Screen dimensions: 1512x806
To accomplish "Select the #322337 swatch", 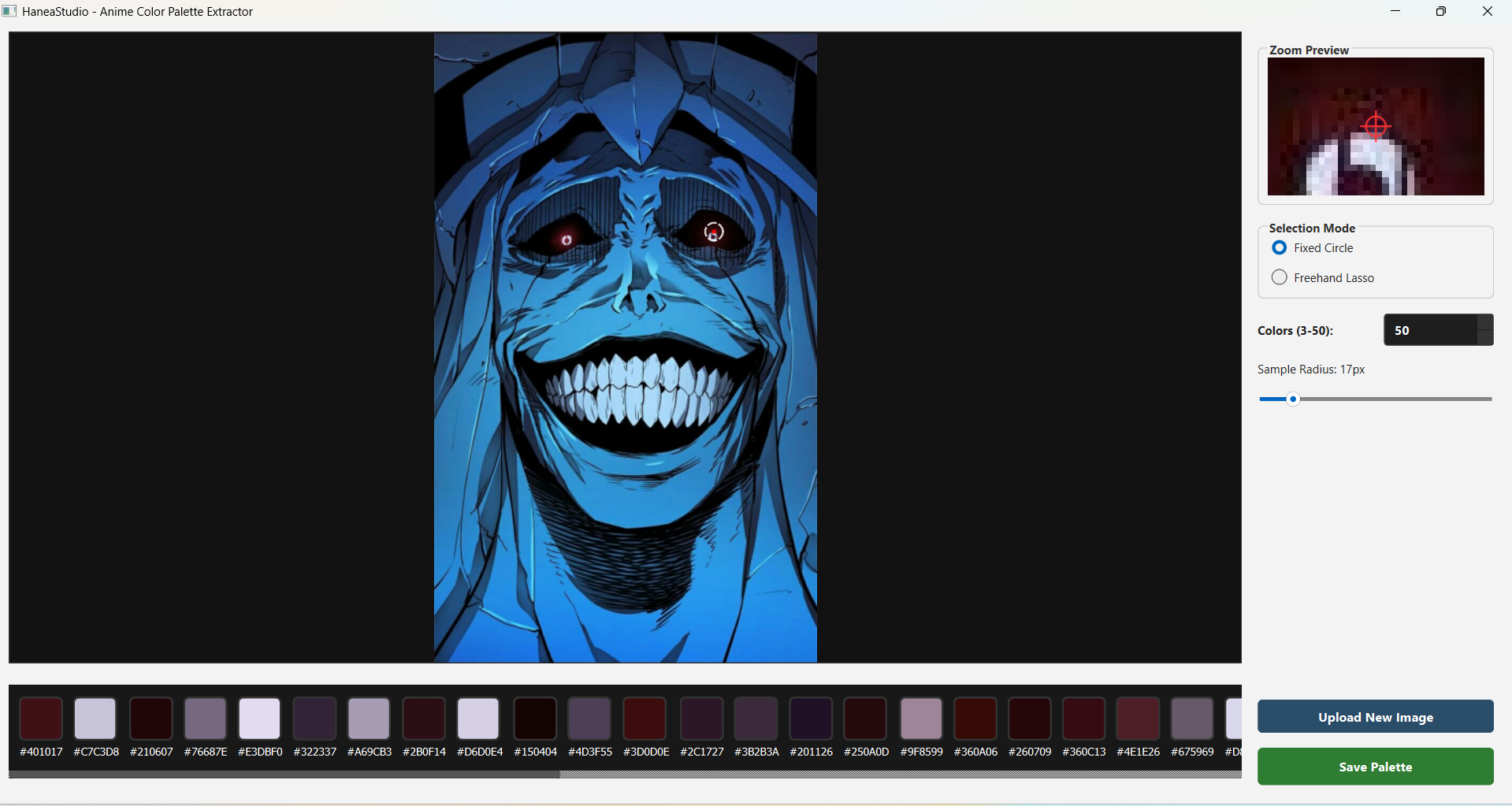I will pyautogui.click(x=314, y=718).
